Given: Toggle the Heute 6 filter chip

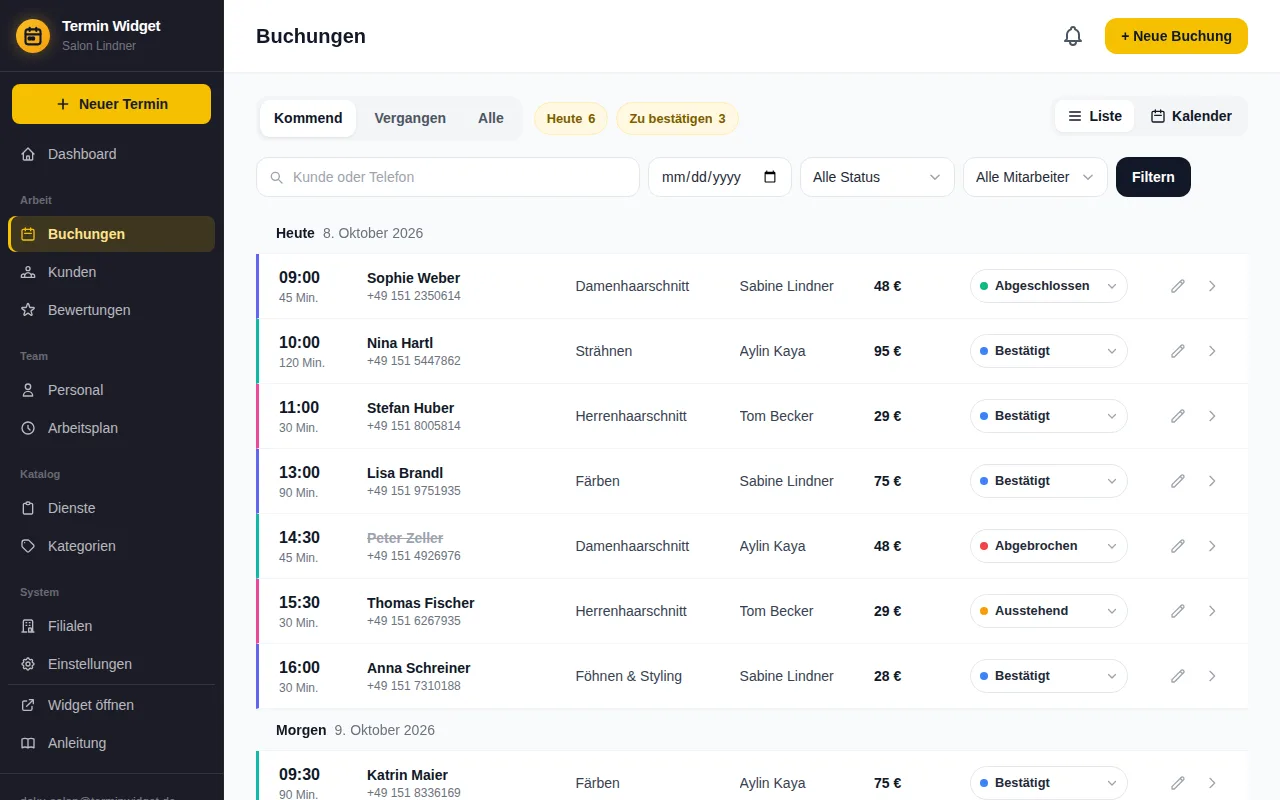Looking at the screenshot, I should pyautogui.click(x=571, y=119).
